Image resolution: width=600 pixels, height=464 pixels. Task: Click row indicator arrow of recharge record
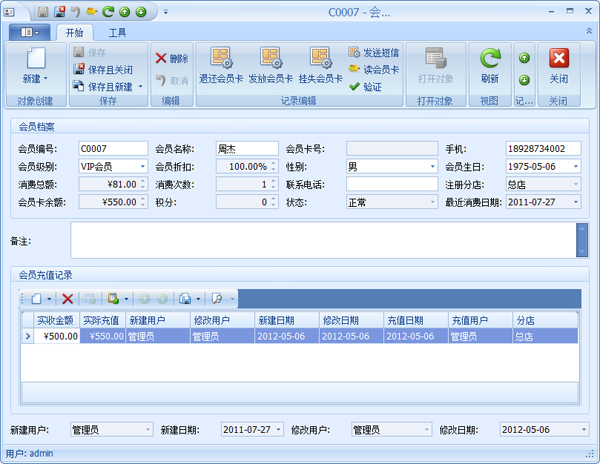(x=28, y=336)
